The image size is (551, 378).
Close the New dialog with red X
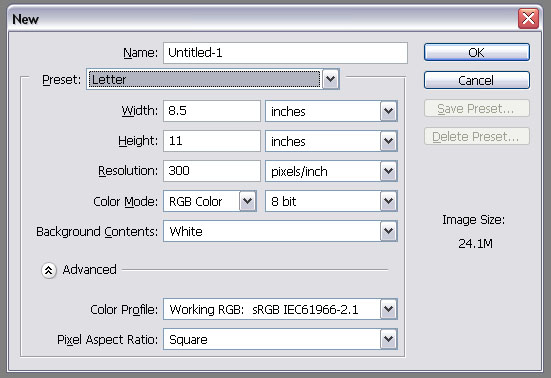(528, 19)
